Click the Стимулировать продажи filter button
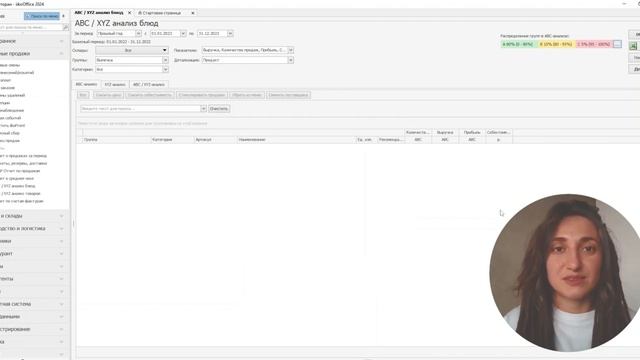This screenshot has height=360, width=640. pyautogui.click(x=202, y=95)
